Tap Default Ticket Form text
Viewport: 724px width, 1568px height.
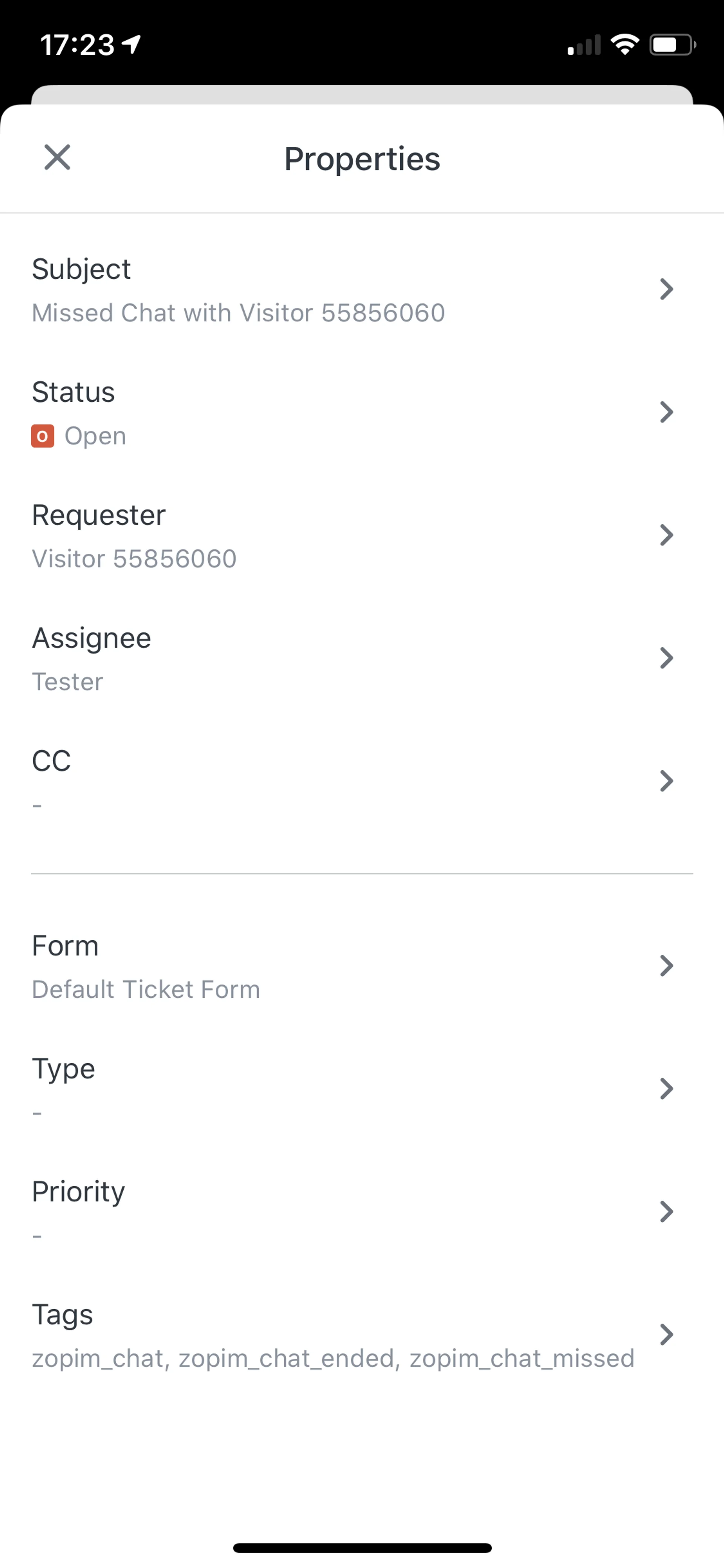coord(146,989)
